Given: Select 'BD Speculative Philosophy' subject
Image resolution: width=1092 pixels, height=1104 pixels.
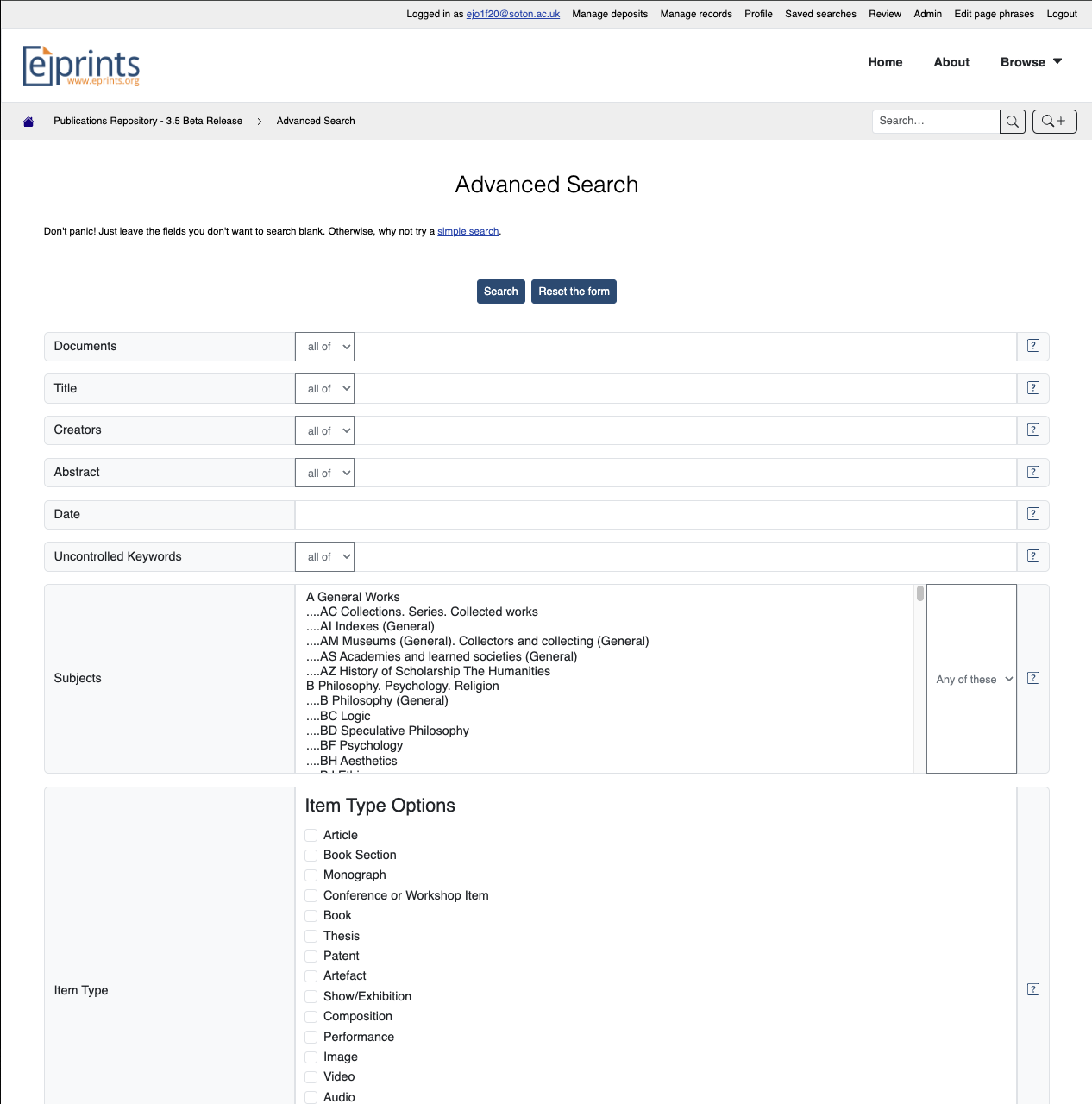Looking at the screenshot, I should (387, 731).
